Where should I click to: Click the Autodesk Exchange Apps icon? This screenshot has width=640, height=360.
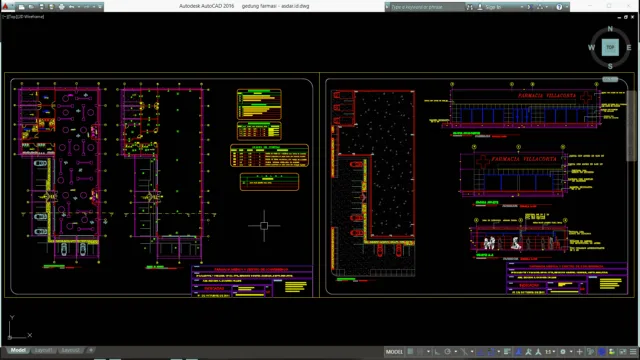point(530,7)
